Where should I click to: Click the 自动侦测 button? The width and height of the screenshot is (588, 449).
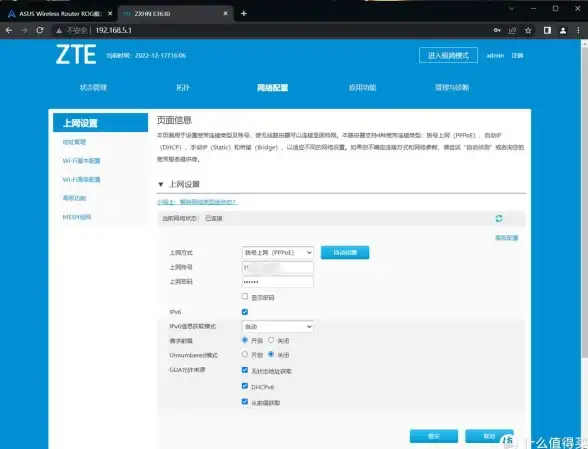345,252
